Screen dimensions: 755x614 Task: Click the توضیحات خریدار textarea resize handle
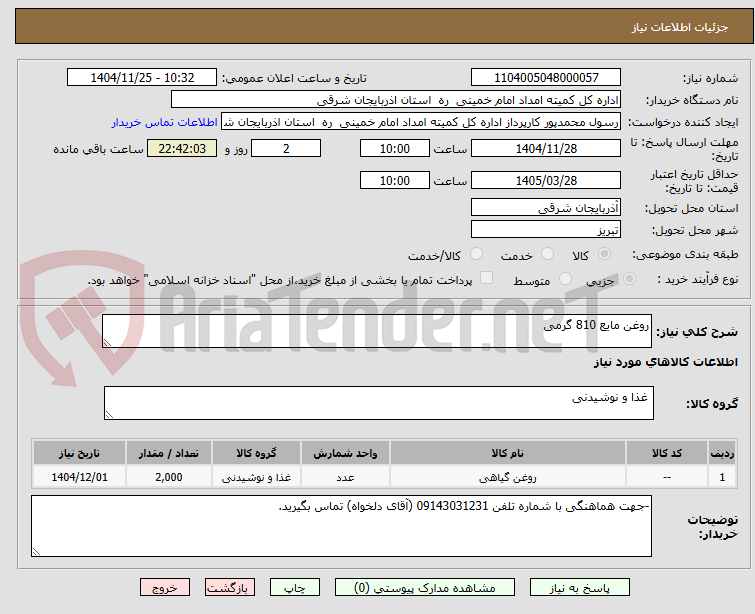click(37, 551)
